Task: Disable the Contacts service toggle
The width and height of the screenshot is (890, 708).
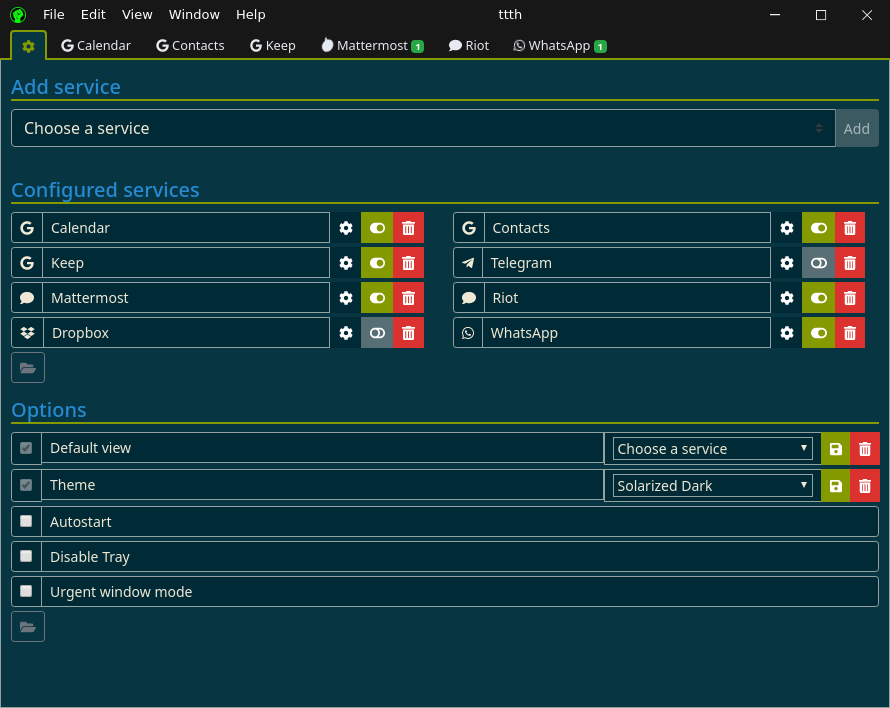Action: tap(818, 228)
